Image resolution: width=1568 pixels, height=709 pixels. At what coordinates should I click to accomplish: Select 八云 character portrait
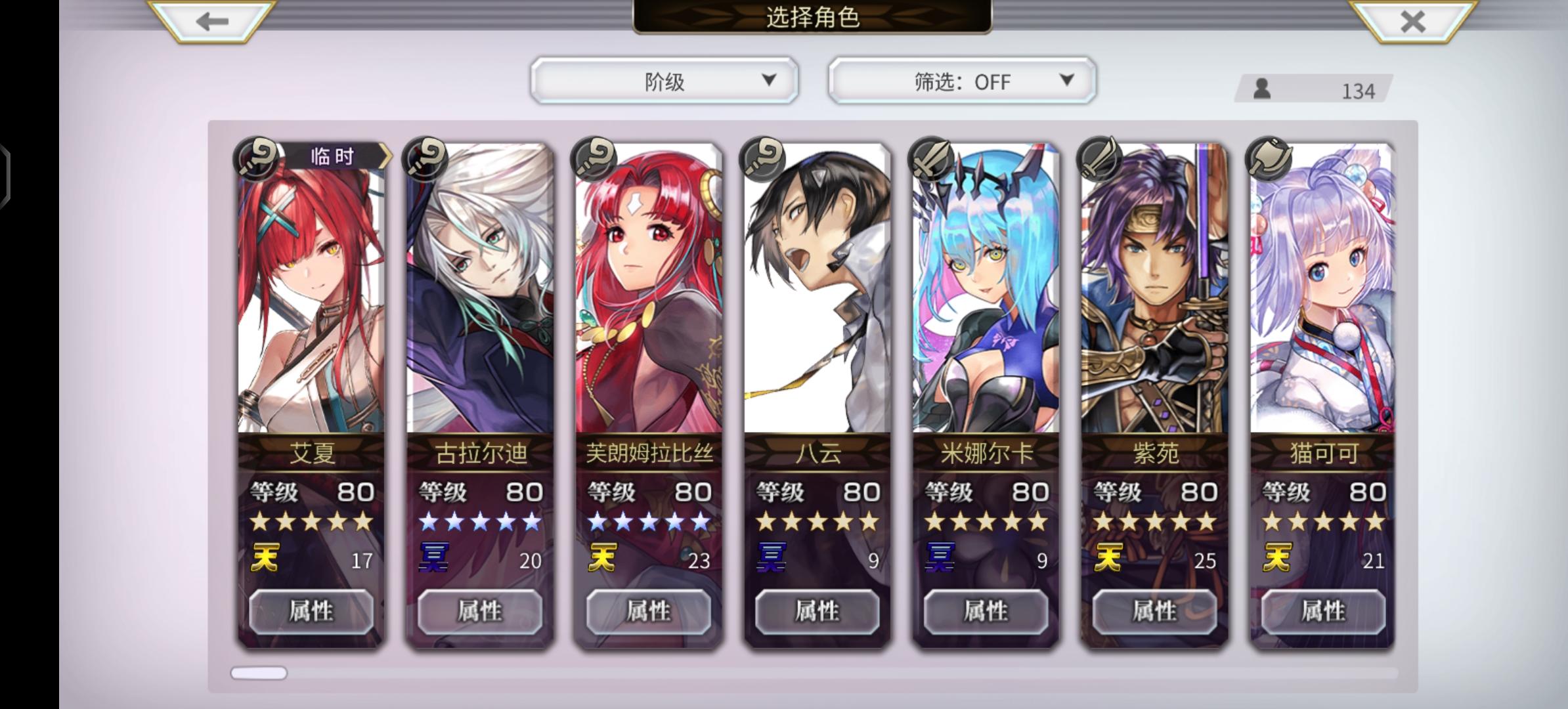tap(817, 289)
